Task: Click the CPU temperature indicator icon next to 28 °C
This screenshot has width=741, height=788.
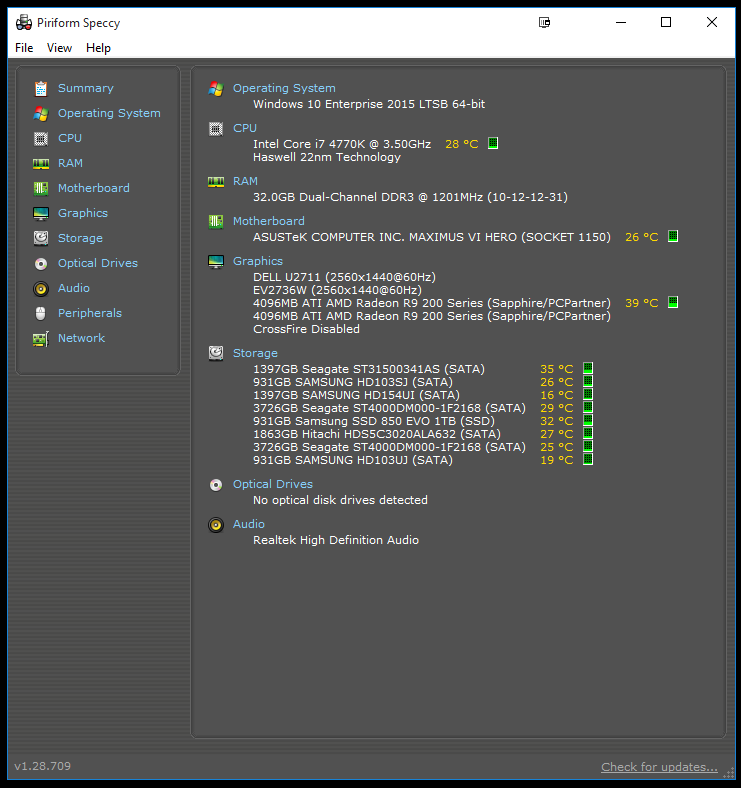Action: tap(493, 143)
